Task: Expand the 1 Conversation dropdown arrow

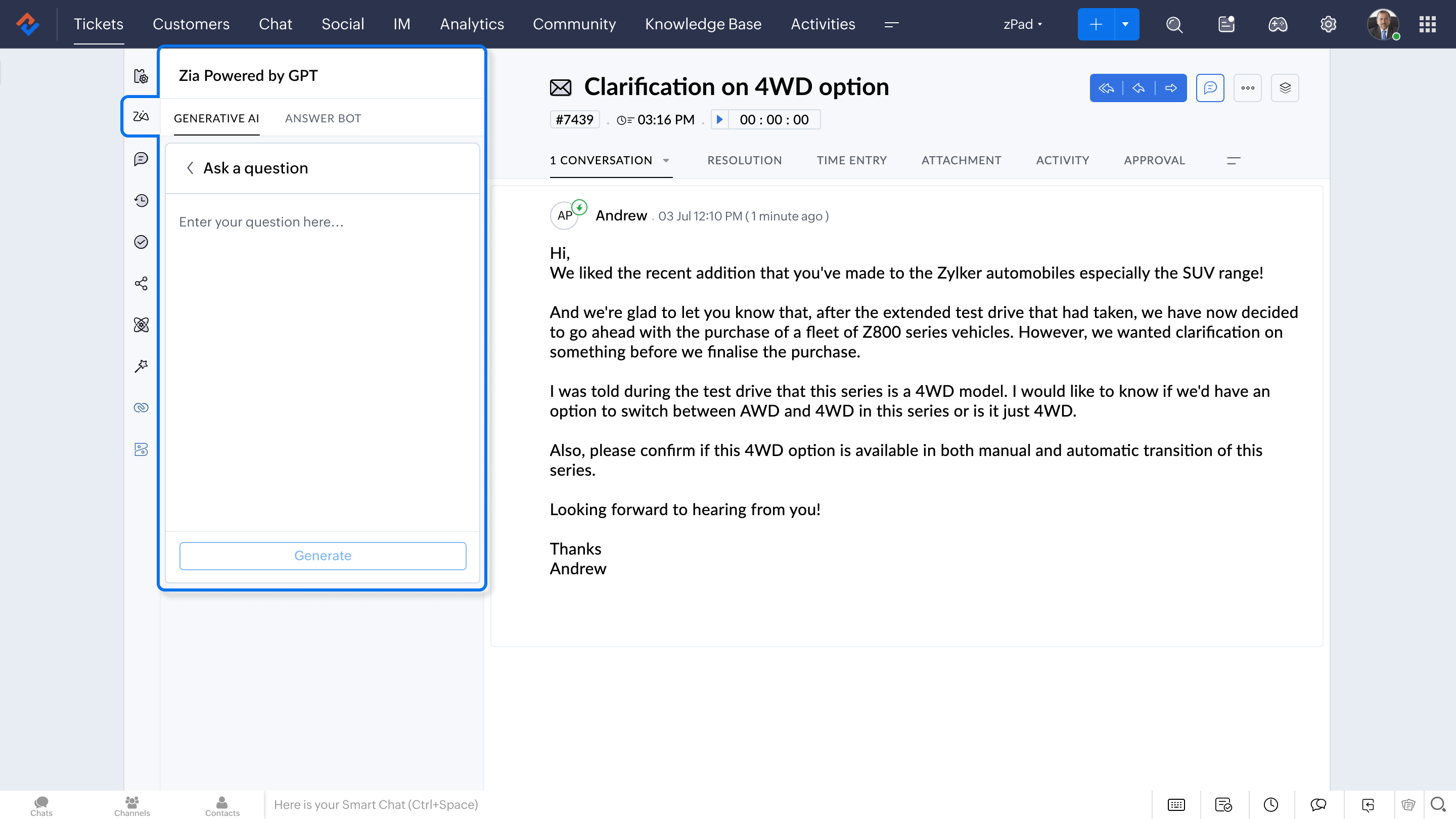Action: click(666, 161)
